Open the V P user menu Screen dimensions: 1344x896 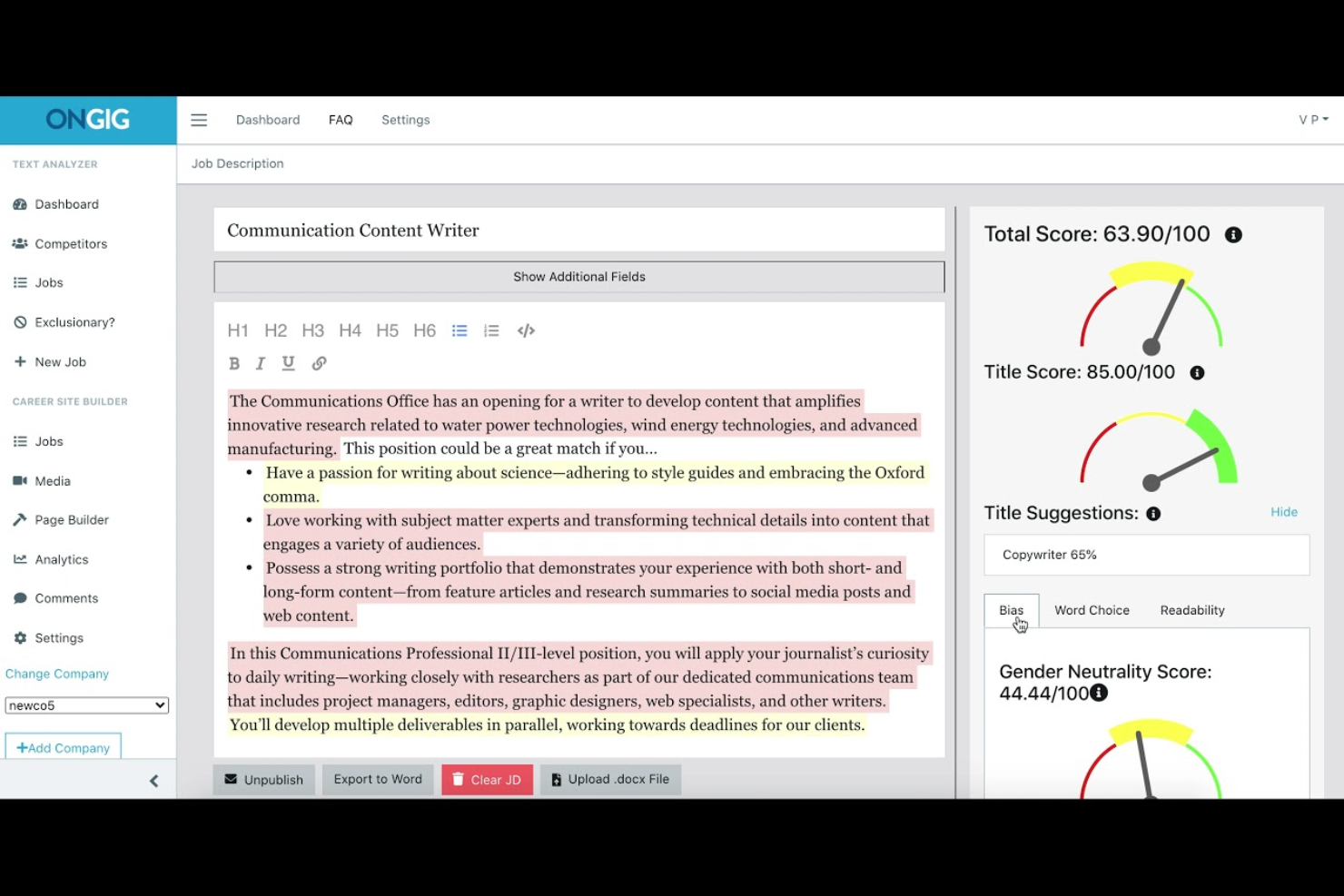1312,119
